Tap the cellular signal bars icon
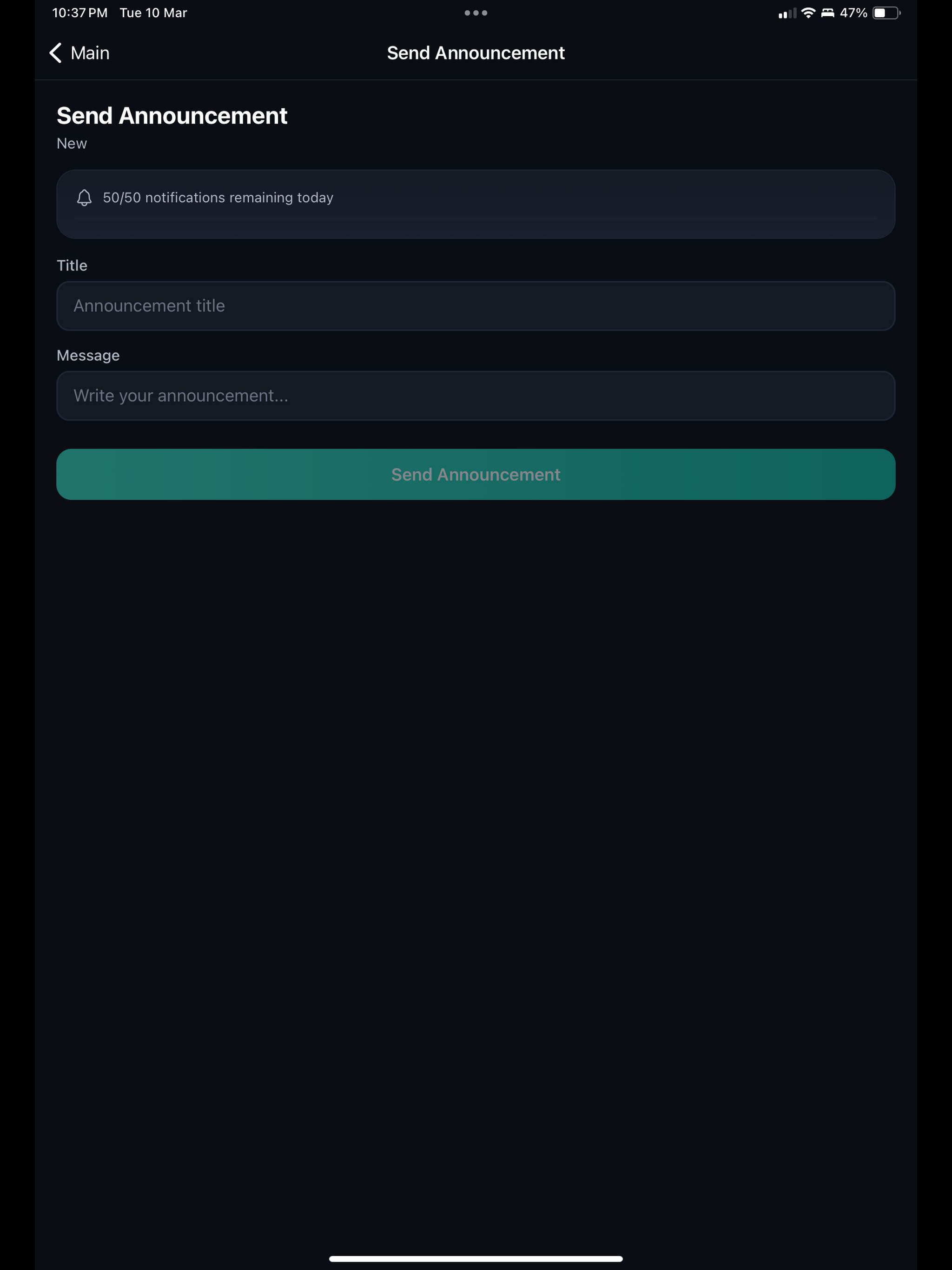The image size is (952, 1270). click(x=787, y=13)
